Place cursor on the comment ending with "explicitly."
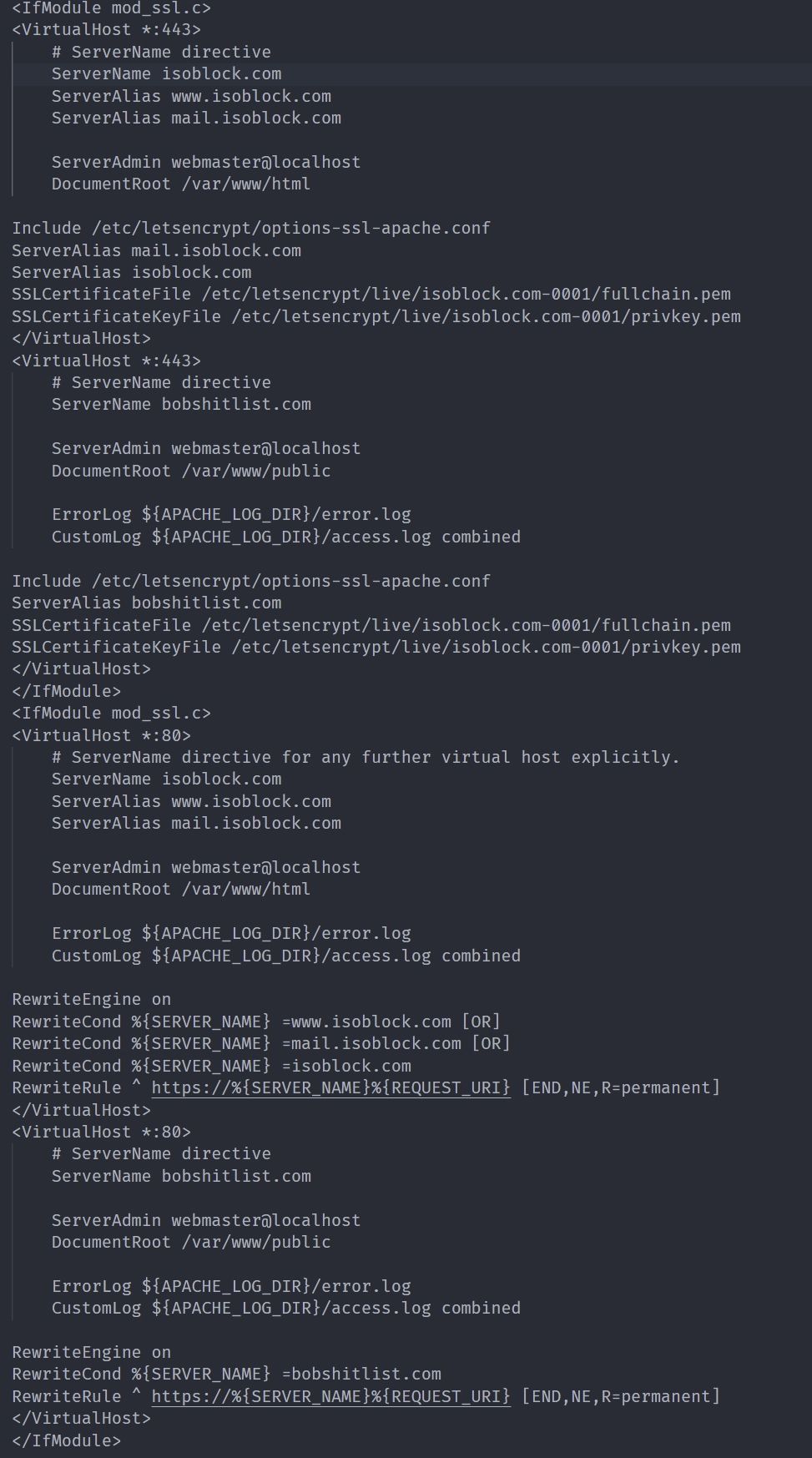This screenshot has width=812, height=1458. (x=366, y=757)
